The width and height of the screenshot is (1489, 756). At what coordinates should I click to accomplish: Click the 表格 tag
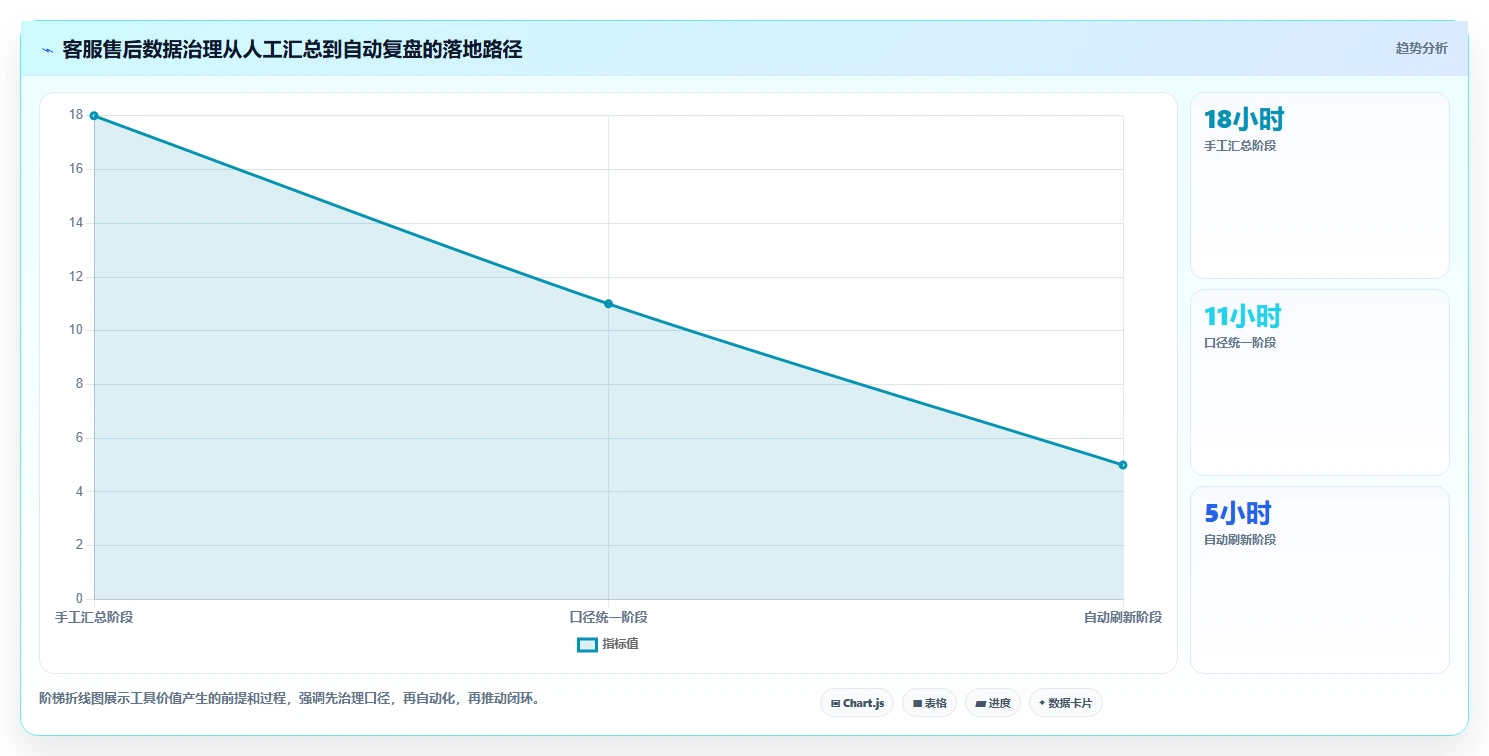tap(929, 703)
